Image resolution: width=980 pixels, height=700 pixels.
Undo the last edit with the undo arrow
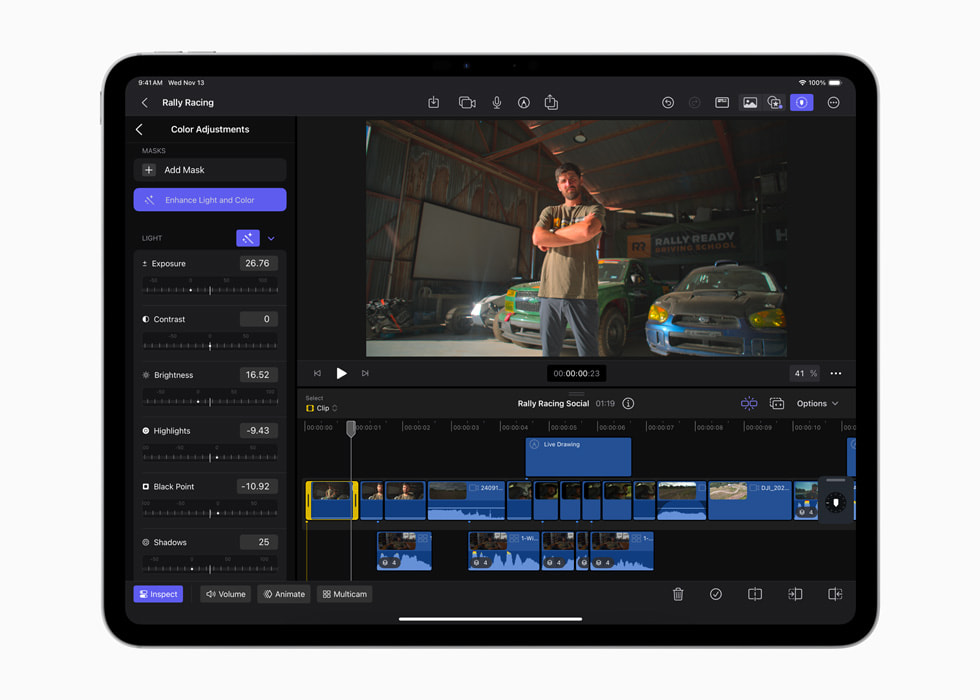point(667,102)
